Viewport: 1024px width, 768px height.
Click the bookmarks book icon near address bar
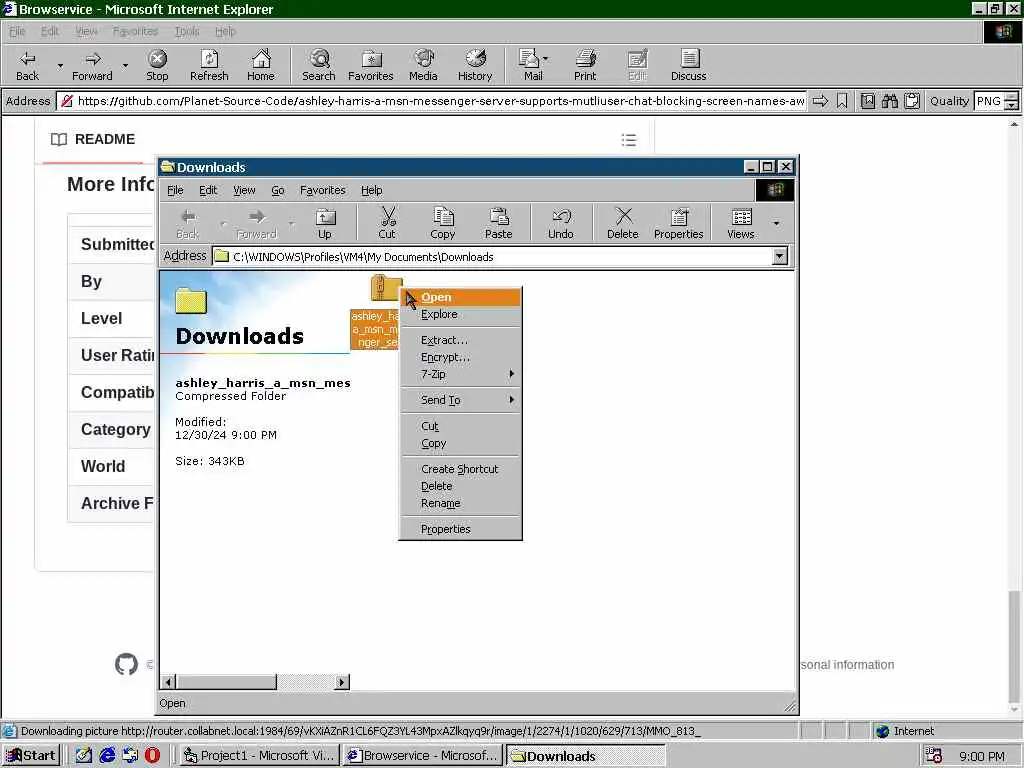pos(867,101)
